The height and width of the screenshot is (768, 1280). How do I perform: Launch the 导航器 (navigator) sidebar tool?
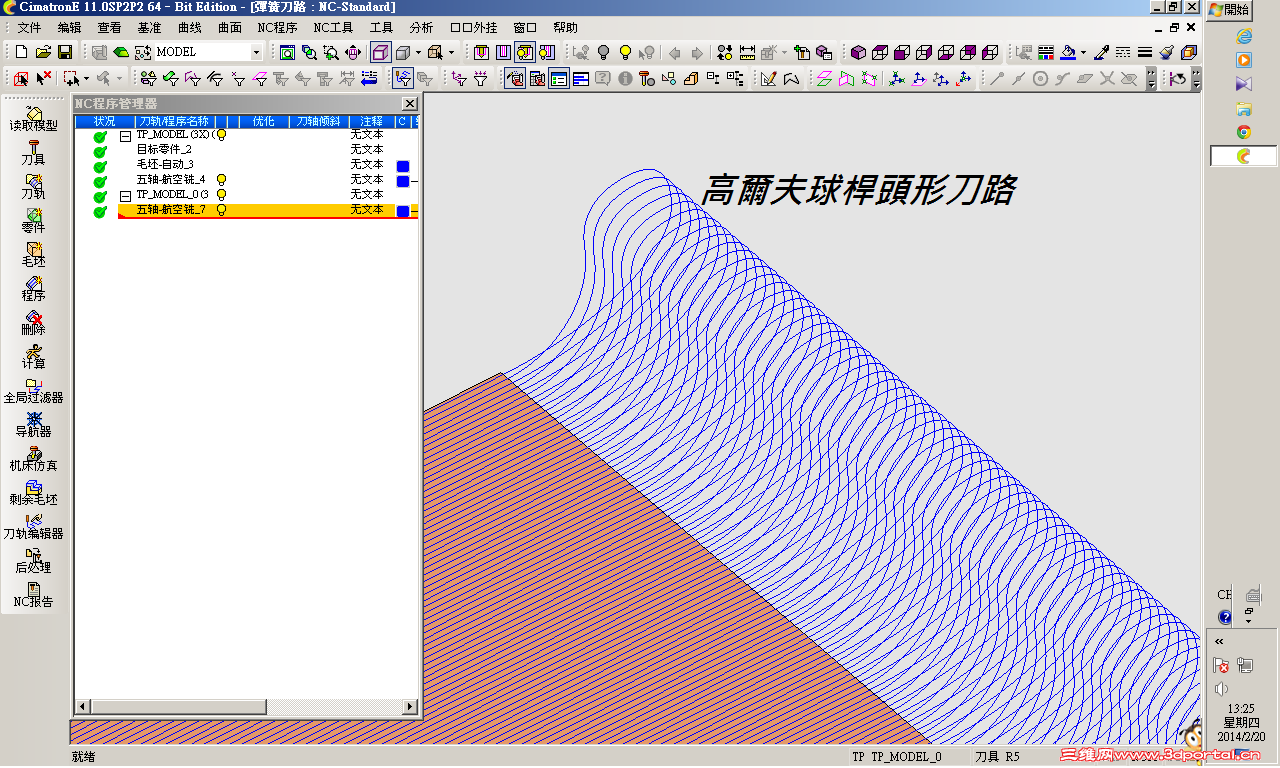33,424
